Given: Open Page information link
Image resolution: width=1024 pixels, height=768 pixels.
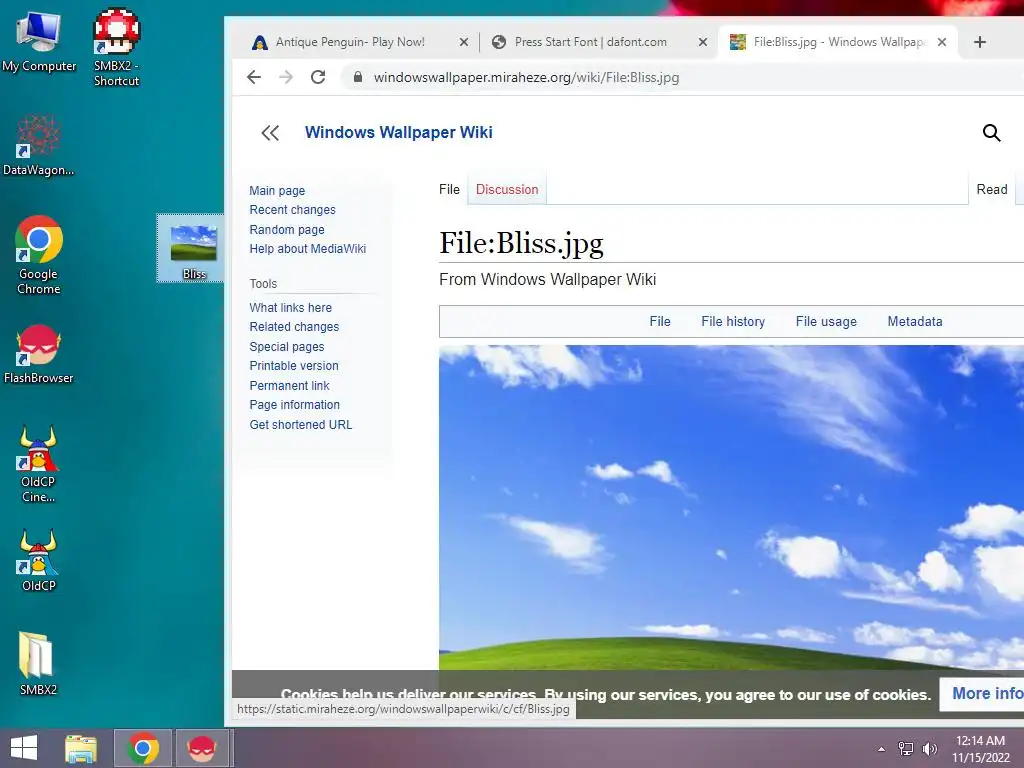Looking at the screenshot, I should pyautogui.click(x=294, y=405).
